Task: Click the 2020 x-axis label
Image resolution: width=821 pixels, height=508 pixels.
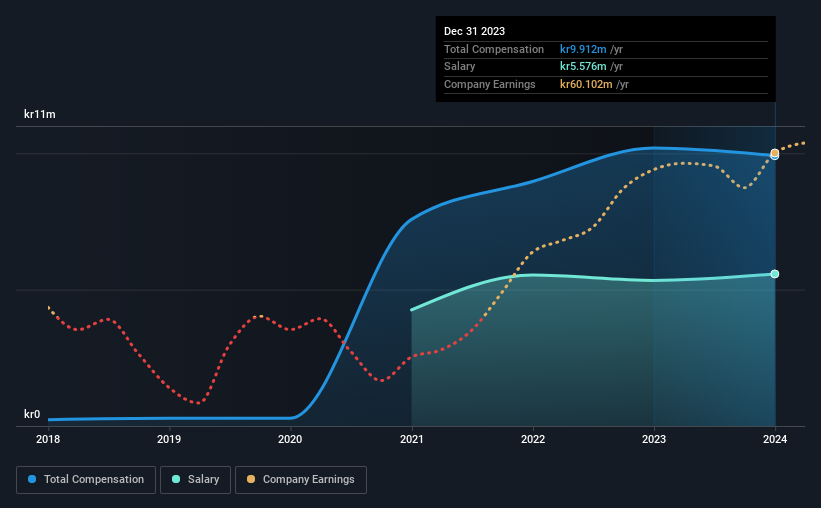Action: [290, 439]
